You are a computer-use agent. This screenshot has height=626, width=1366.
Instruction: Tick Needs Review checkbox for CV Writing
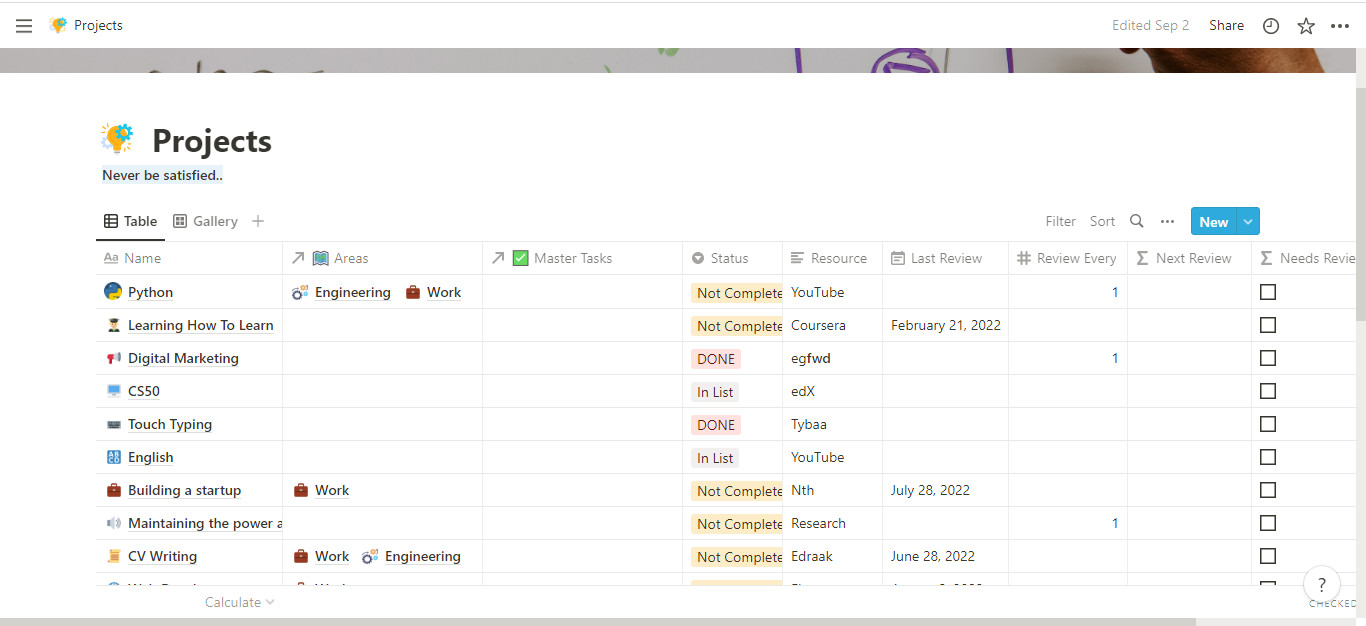point(1268,556)
